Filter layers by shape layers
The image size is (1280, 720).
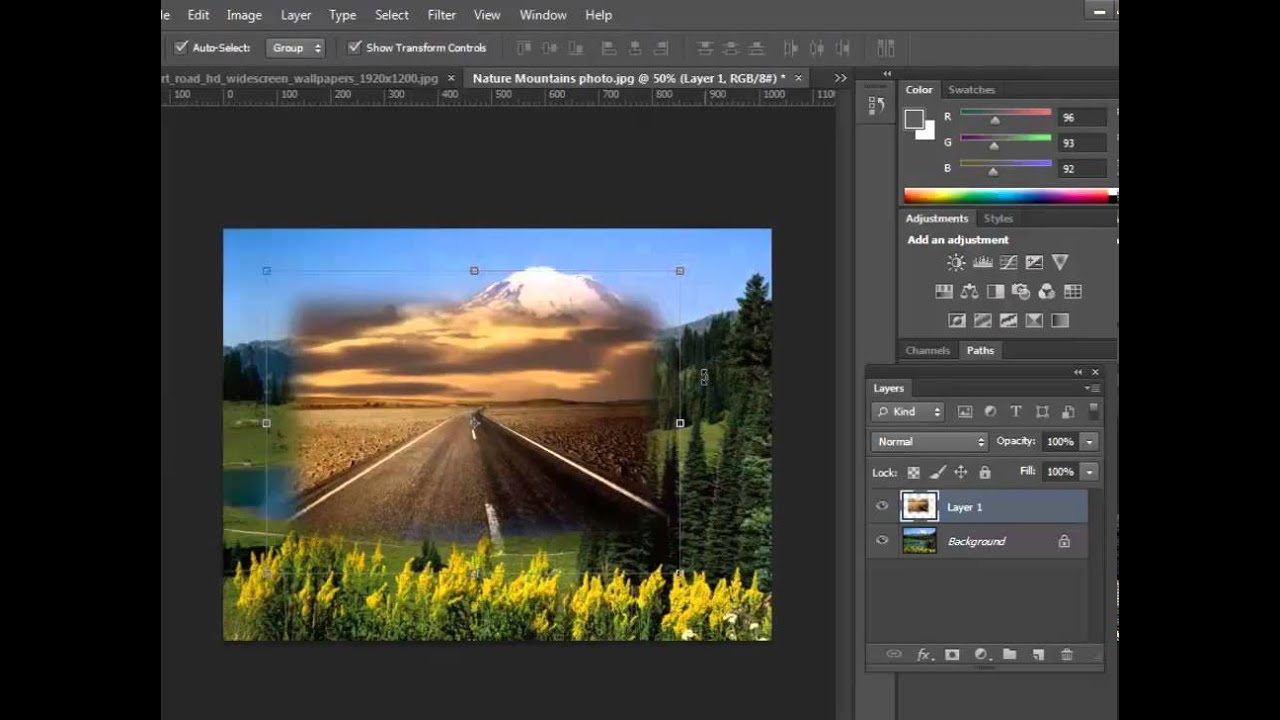point(1042,411)
